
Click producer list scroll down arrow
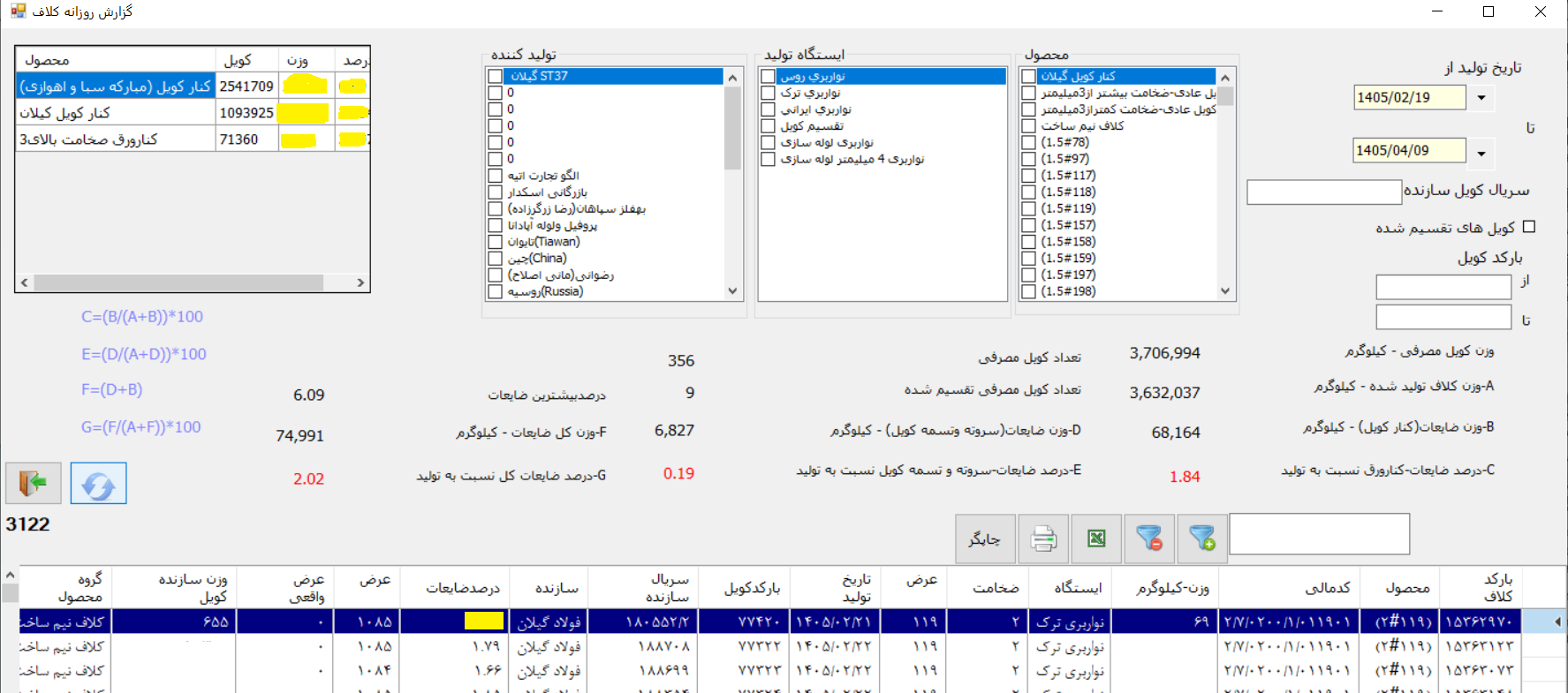click(732, 291)
